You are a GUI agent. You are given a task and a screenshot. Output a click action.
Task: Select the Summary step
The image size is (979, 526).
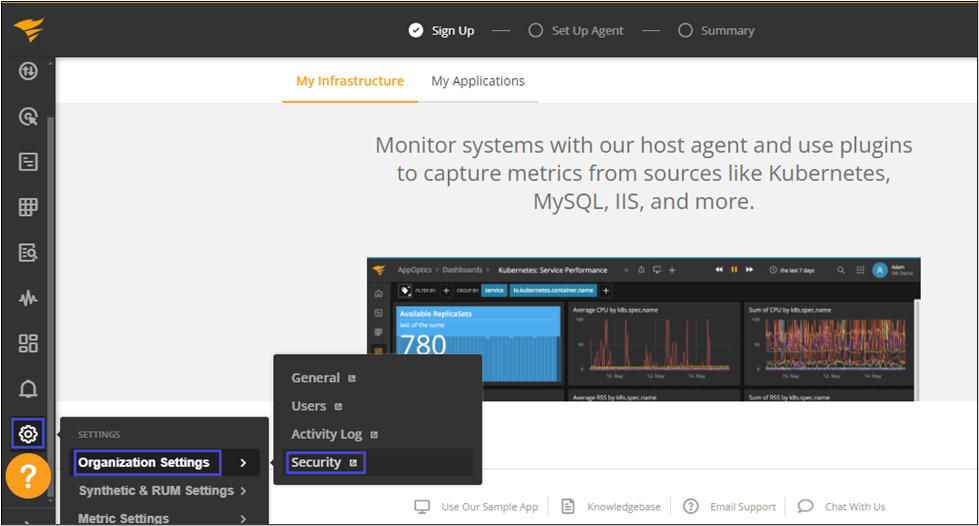pyautogui.click(x=716, y=31)
